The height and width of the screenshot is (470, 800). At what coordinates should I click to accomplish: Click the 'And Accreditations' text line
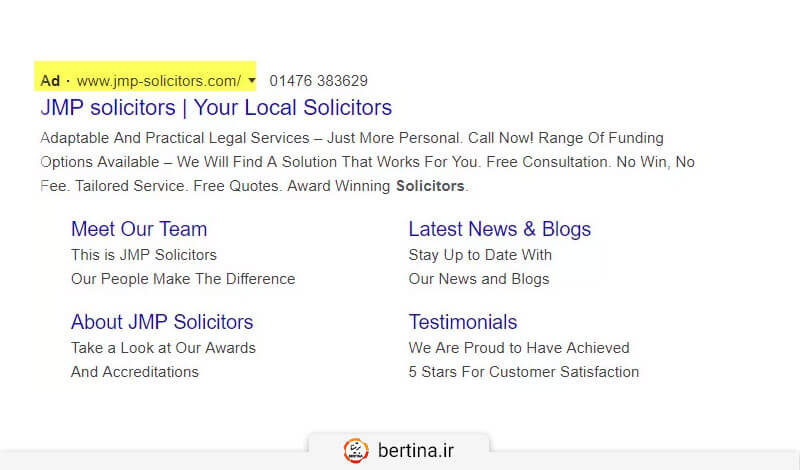click(x=135, y=372)
